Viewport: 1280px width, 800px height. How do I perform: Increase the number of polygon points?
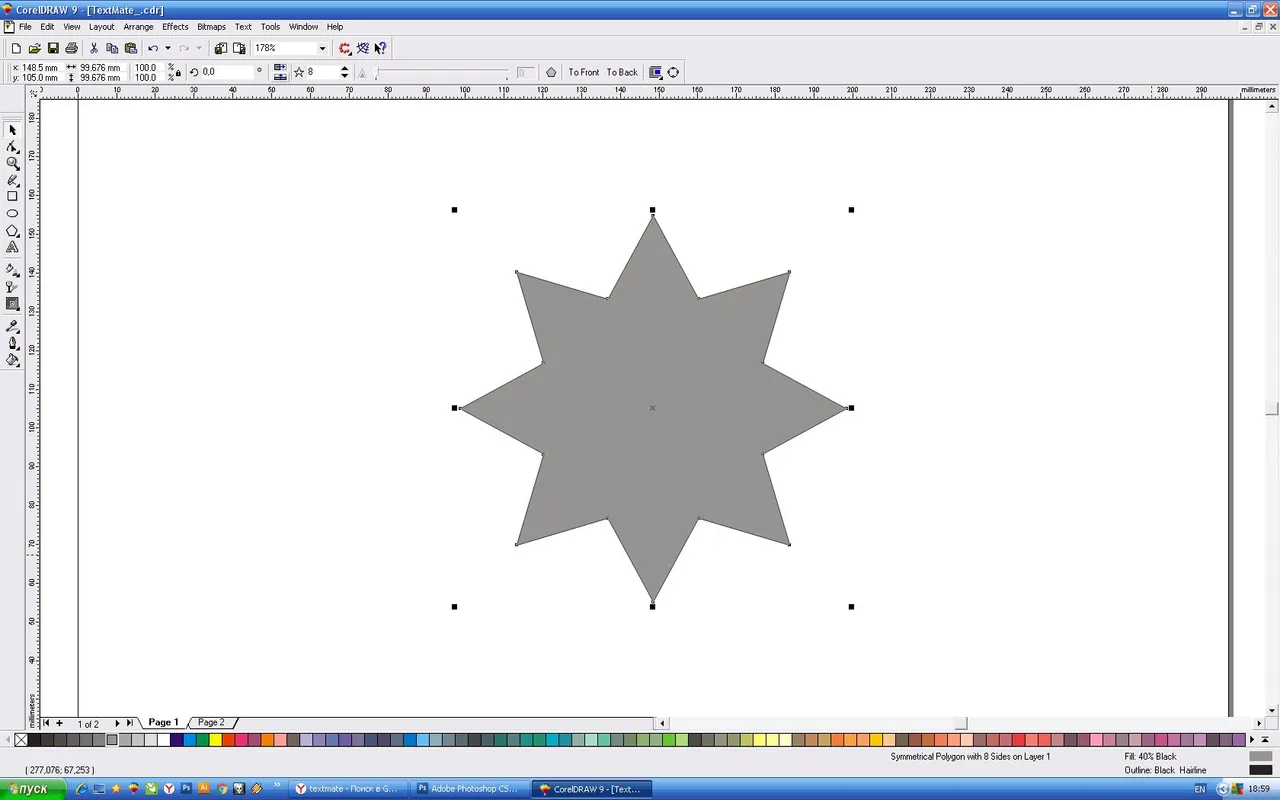click(x=345, y=68)
